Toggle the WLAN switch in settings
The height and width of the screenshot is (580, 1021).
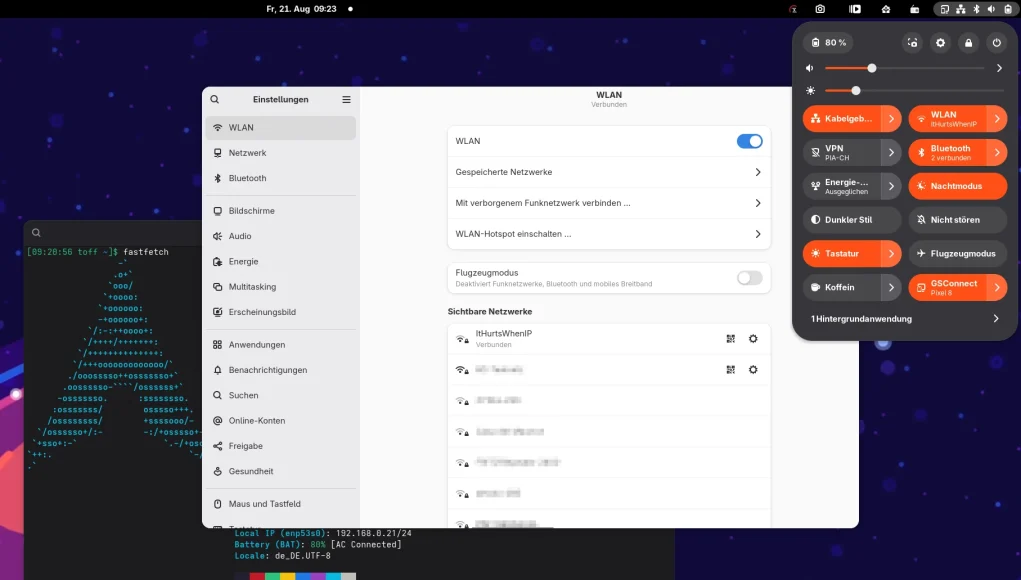point(749,141)
